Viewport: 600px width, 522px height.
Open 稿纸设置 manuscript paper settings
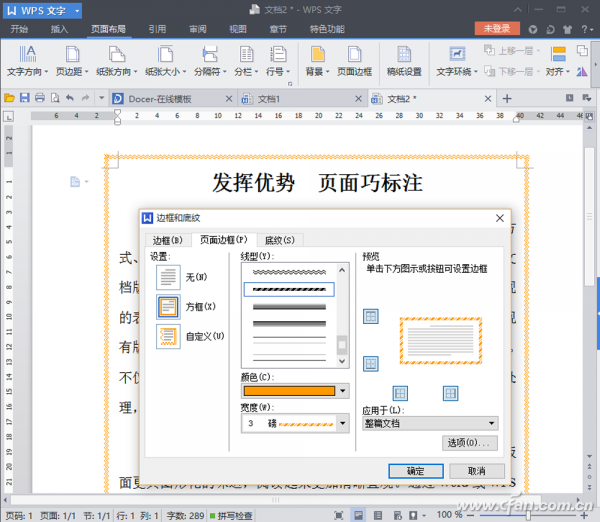[x=404, y=60]
